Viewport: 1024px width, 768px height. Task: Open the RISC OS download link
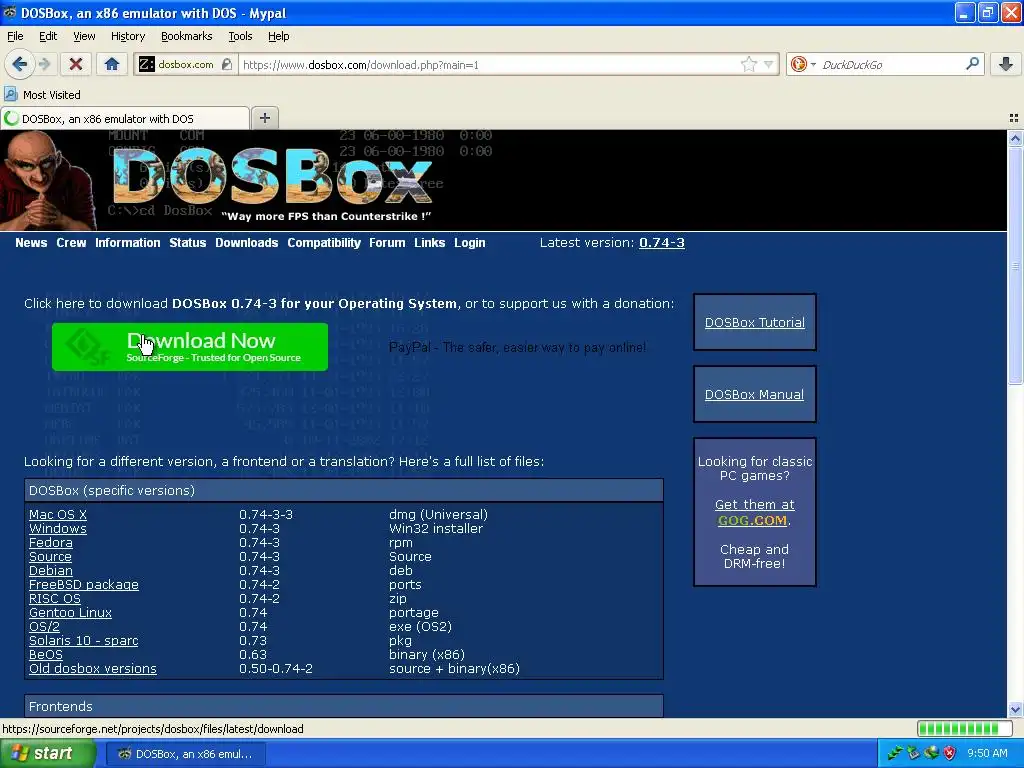coord(55,599)
